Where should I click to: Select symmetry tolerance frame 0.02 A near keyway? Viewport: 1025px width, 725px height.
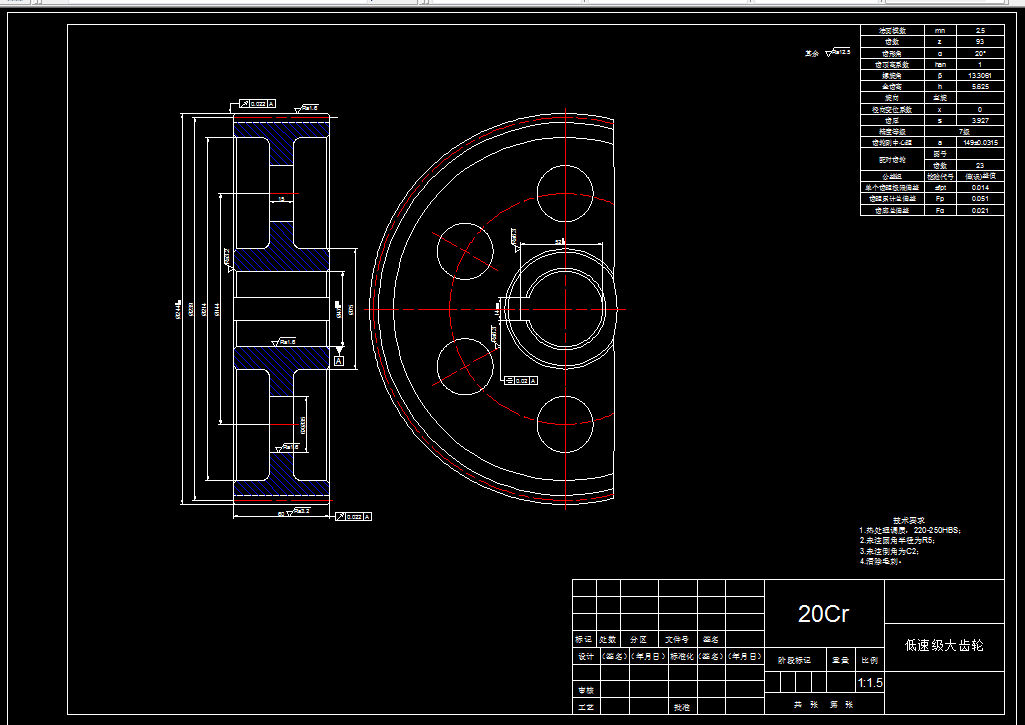521,380
